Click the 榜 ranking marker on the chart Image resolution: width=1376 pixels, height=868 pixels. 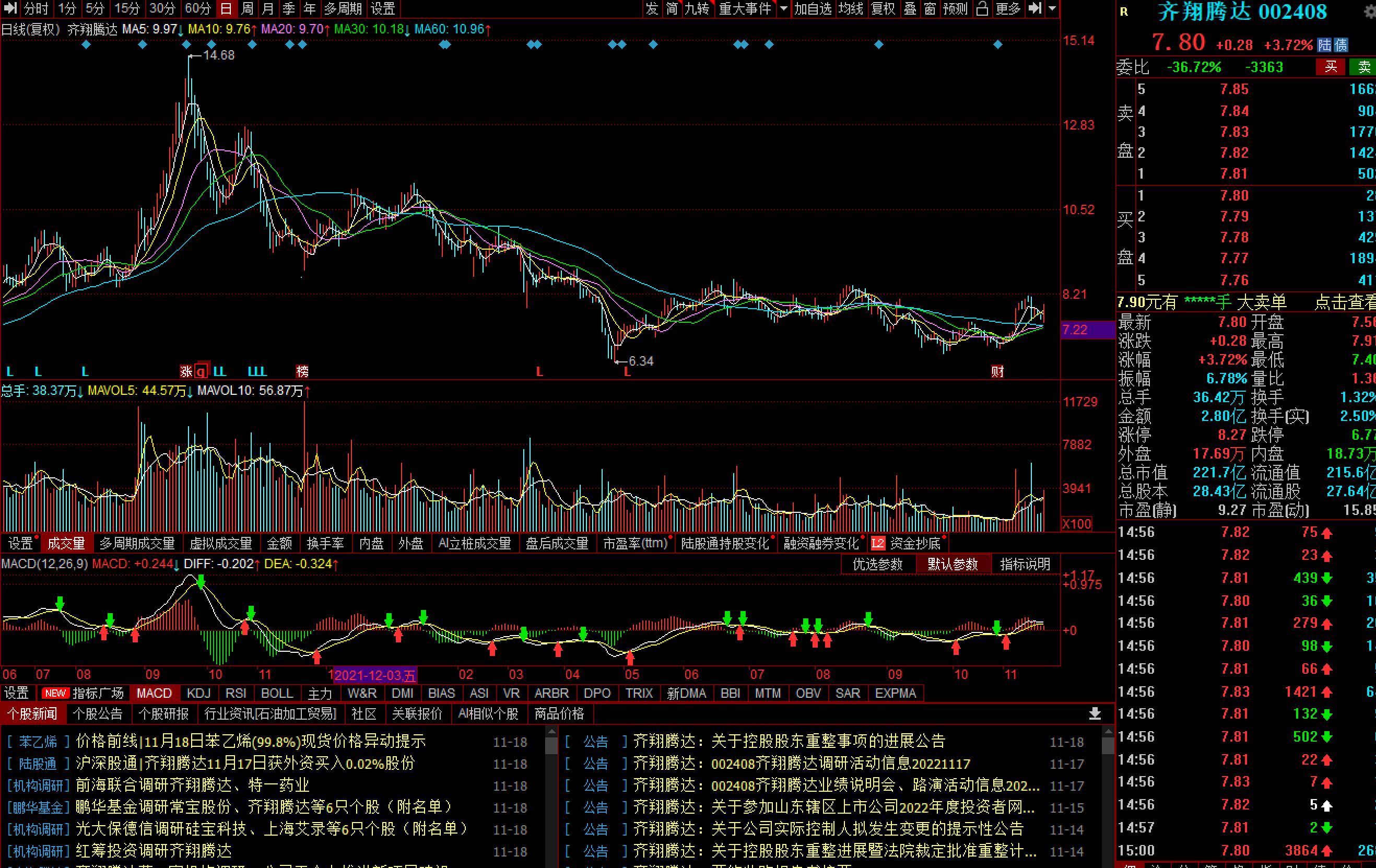point(302,371)
